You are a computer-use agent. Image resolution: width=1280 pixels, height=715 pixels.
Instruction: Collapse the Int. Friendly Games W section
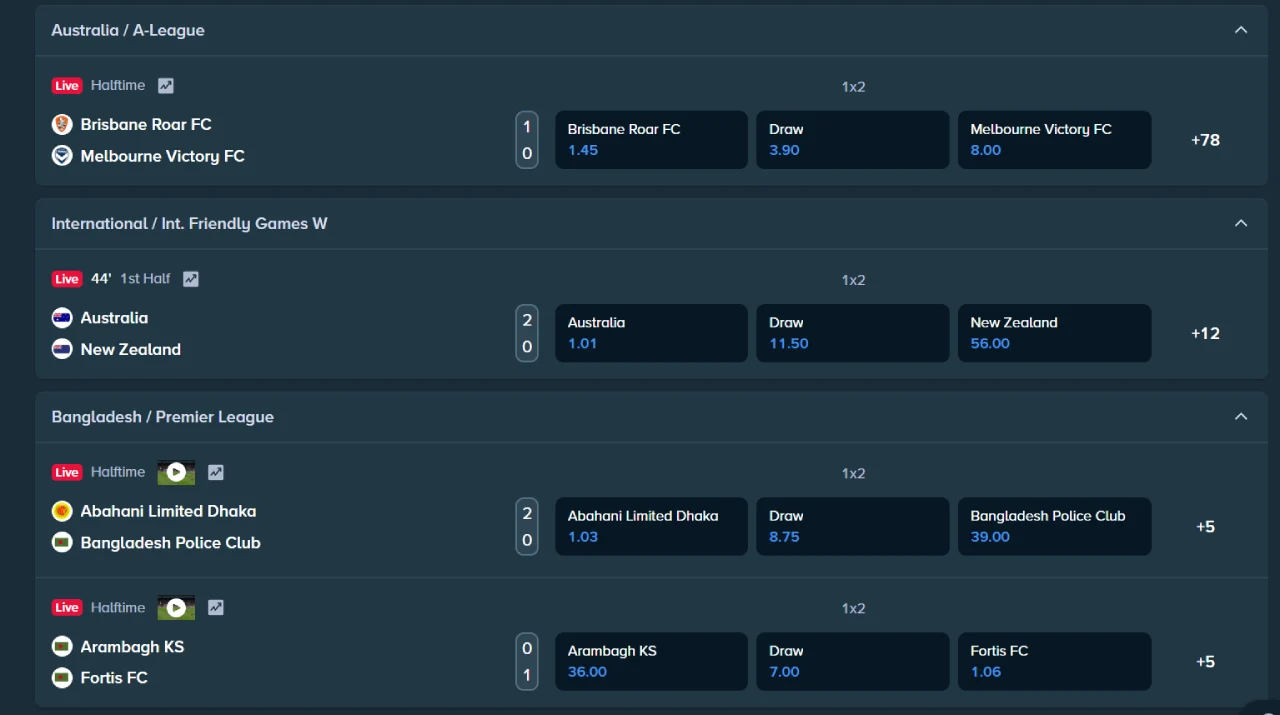(x=1241, y=223)
